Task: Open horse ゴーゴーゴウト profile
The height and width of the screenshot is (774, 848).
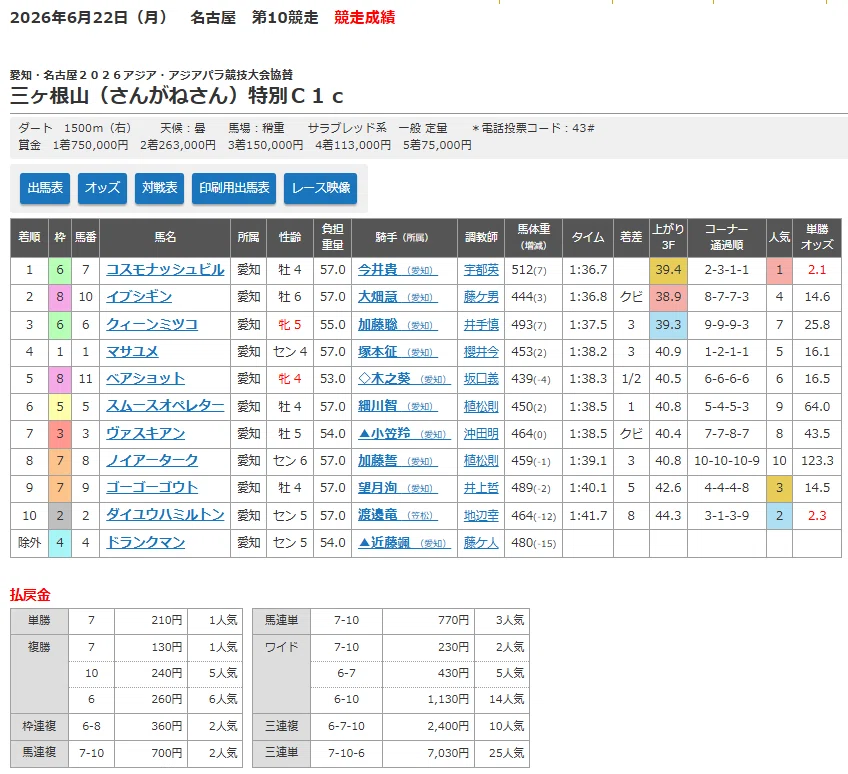Action: click(x=152, y=488)
